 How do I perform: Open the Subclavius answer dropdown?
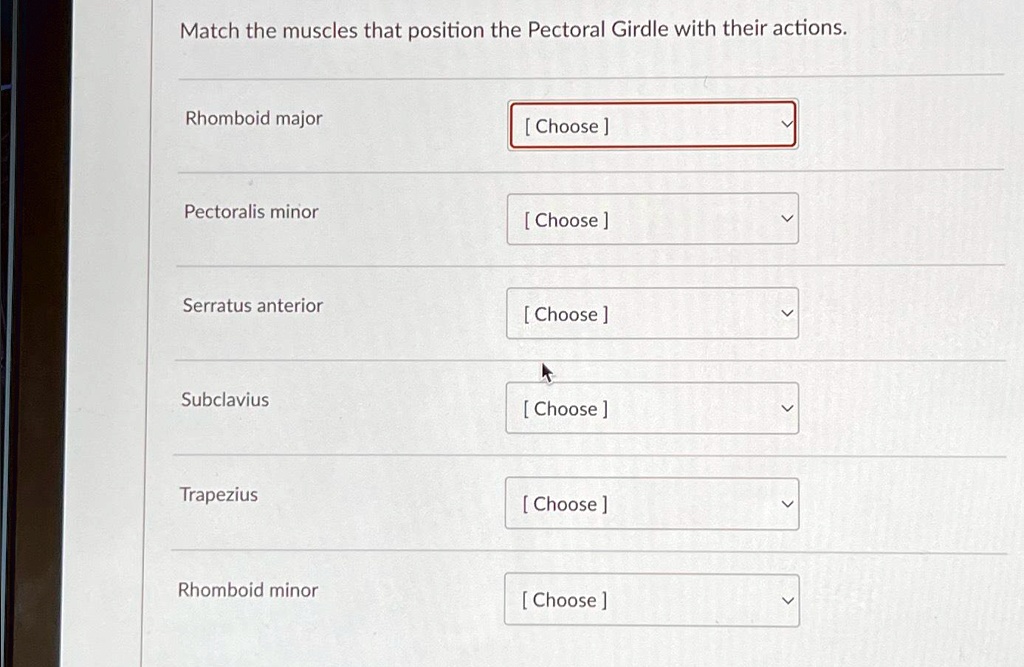[x=652, y=408]
